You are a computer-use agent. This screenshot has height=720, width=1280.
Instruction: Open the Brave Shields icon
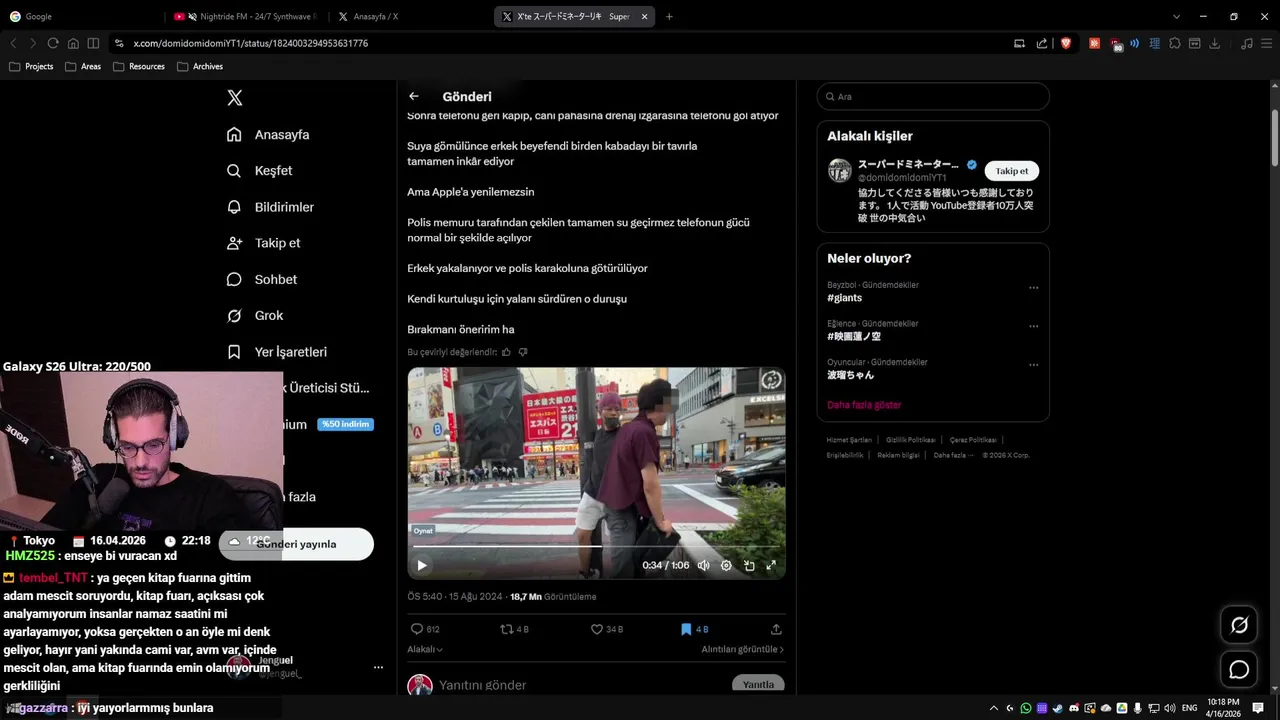[x=1066, y=43]
